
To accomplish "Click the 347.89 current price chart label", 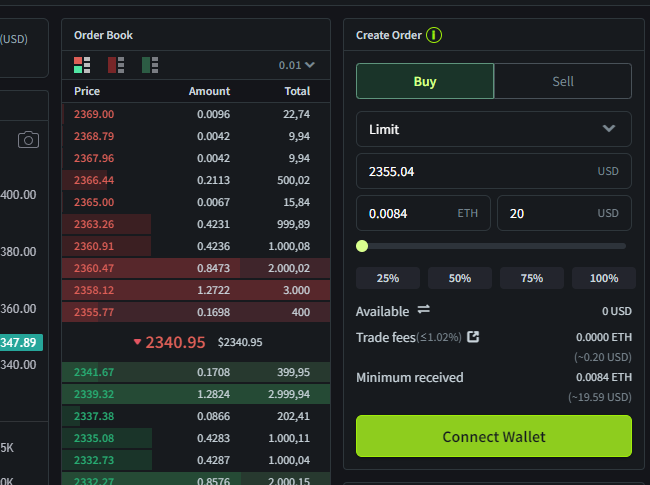I will point(21,342).
